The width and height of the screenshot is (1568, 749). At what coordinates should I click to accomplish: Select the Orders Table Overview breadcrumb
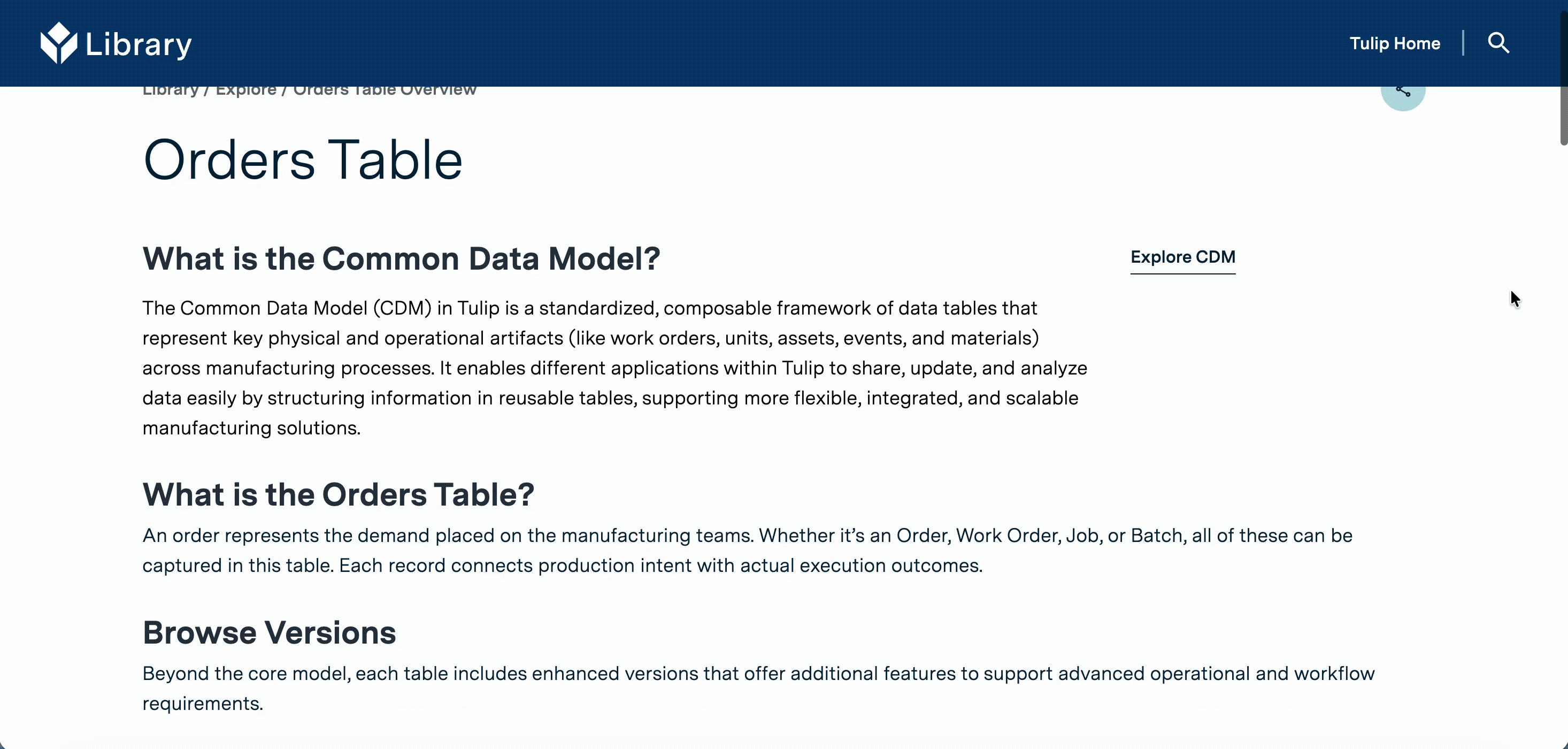coord(385,91)
